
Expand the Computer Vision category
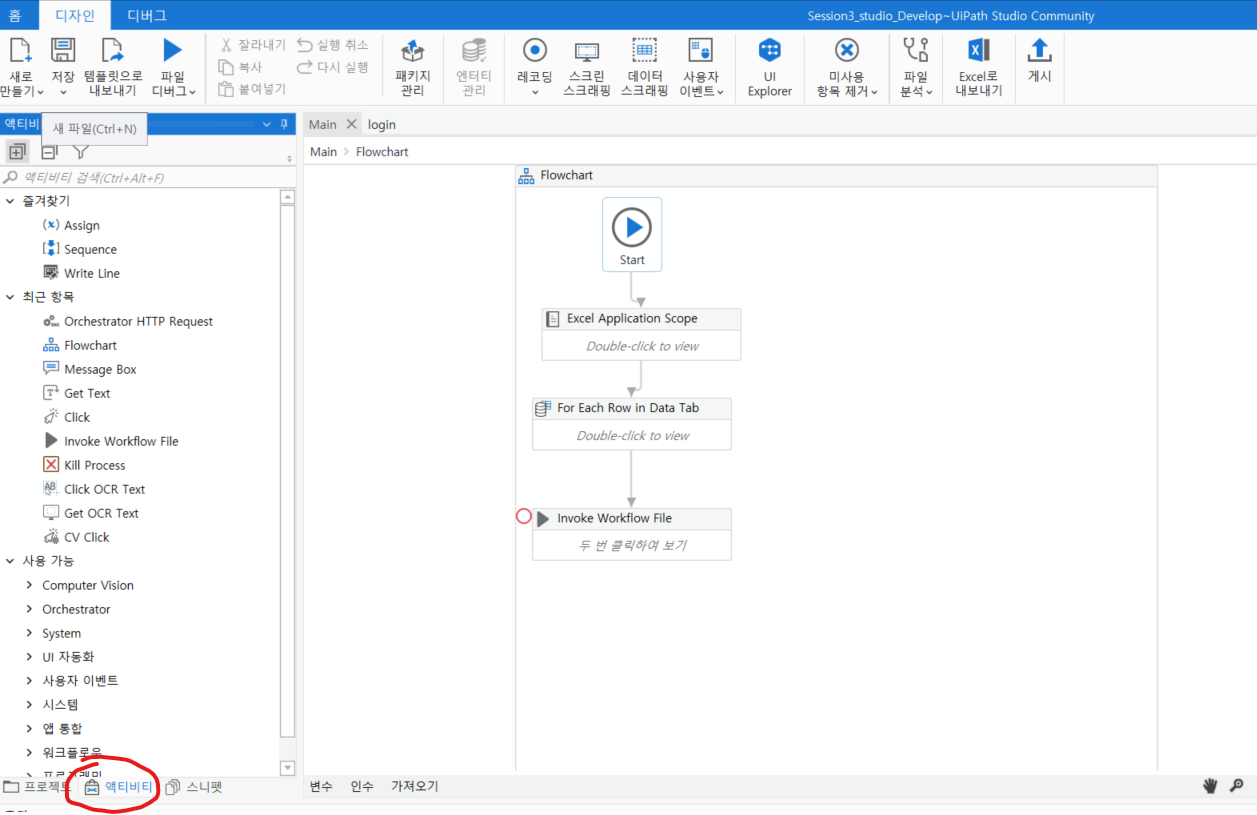tap(29, 585)
